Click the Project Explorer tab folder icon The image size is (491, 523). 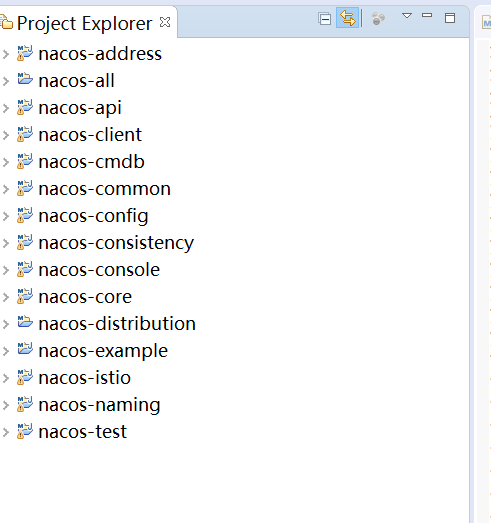click(6, 23)
